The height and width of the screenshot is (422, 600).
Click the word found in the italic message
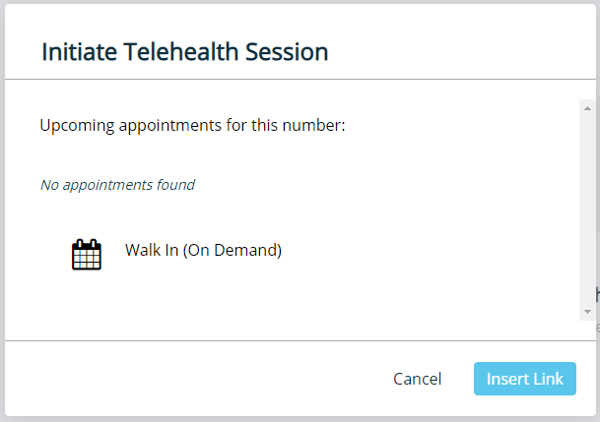point(174,184)
